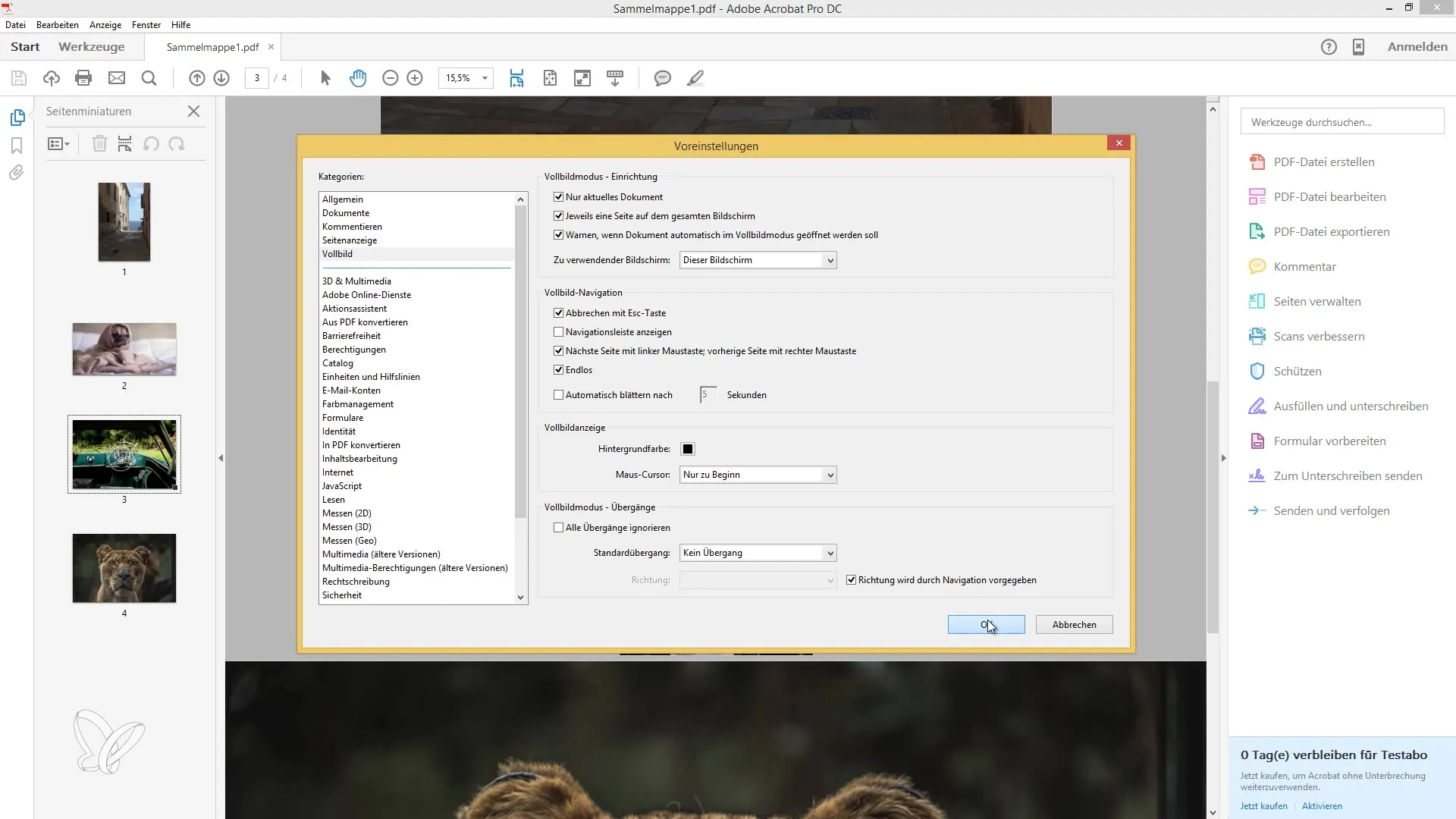1456x819 pixels.
Task: Click the Anmelden link
Action: [x=1417, y=47]
